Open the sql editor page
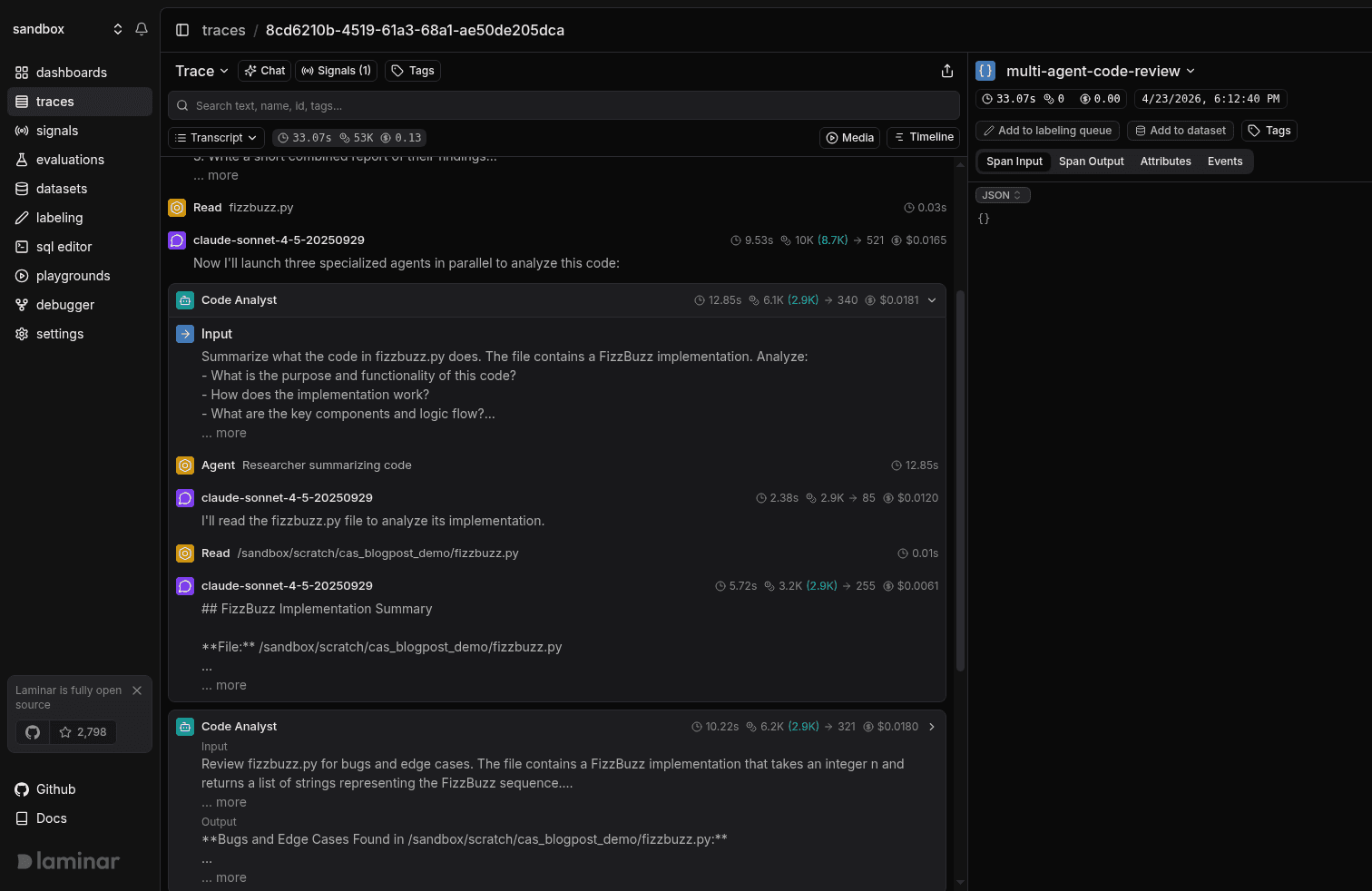The image size is (1372, 891). tap(64, 247)
